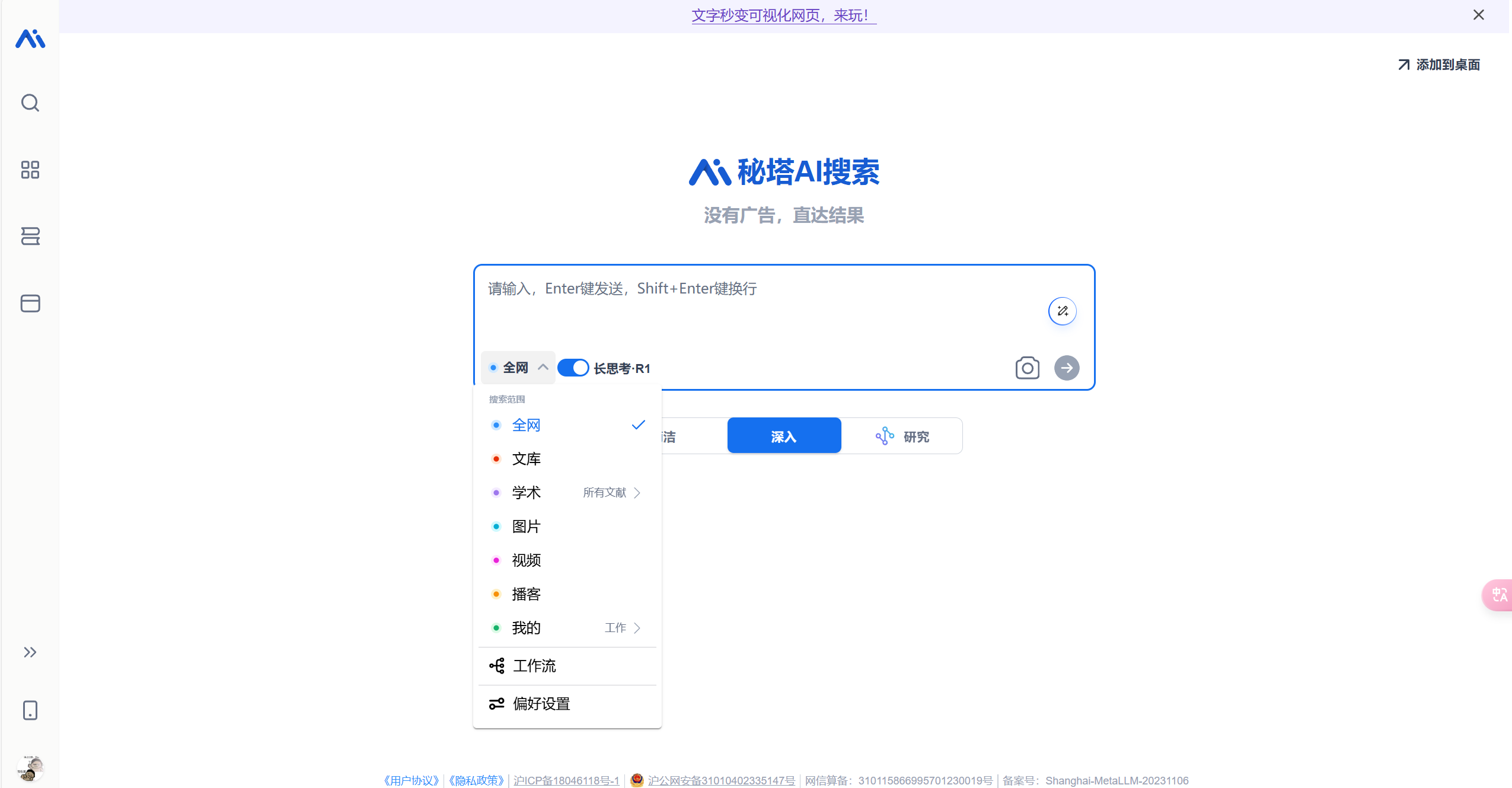Collapse the 全网 search scope dropdown
The height and width of the screenshot is (788, 1512).
(518, 368)
